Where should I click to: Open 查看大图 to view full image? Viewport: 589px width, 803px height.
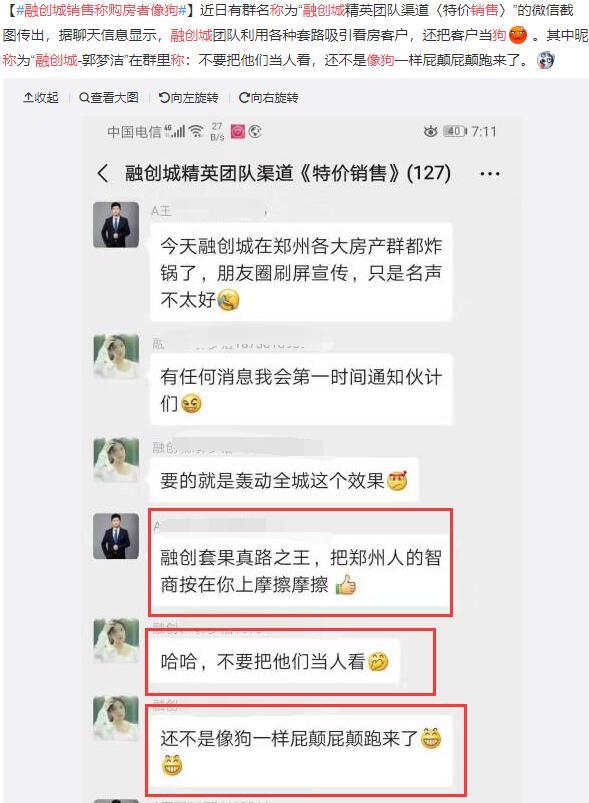coord(109,97)
